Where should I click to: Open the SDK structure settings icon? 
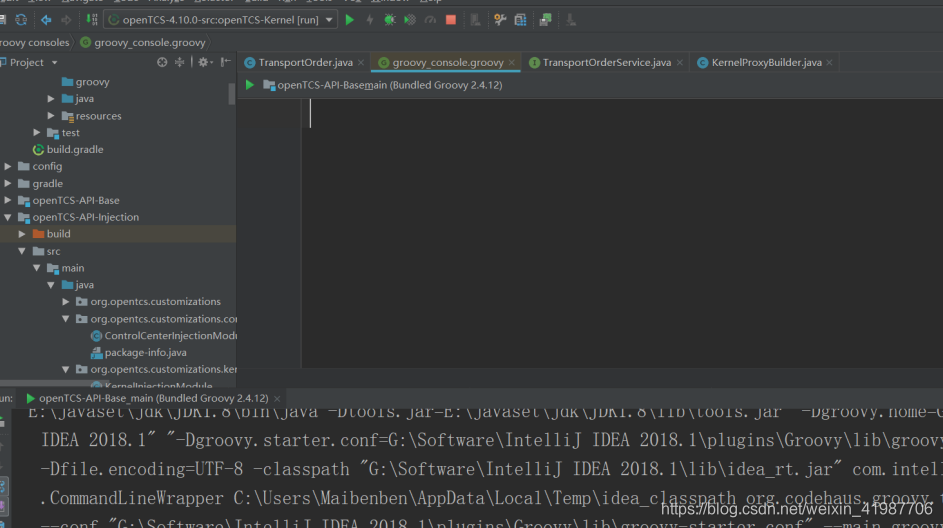(x=520, y=20)
